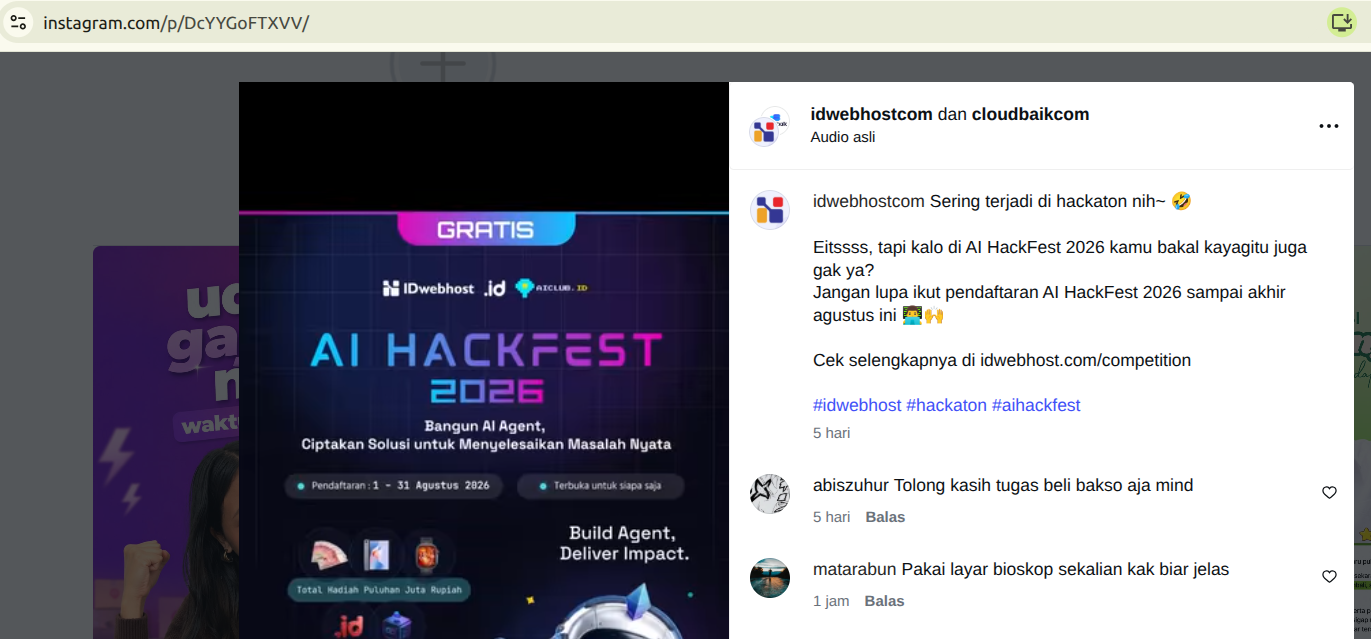Image resolution: width=1371 pixels, height=639 pixels.
Task: Reply to matarabun's comment with Balas
Action: 885,601
